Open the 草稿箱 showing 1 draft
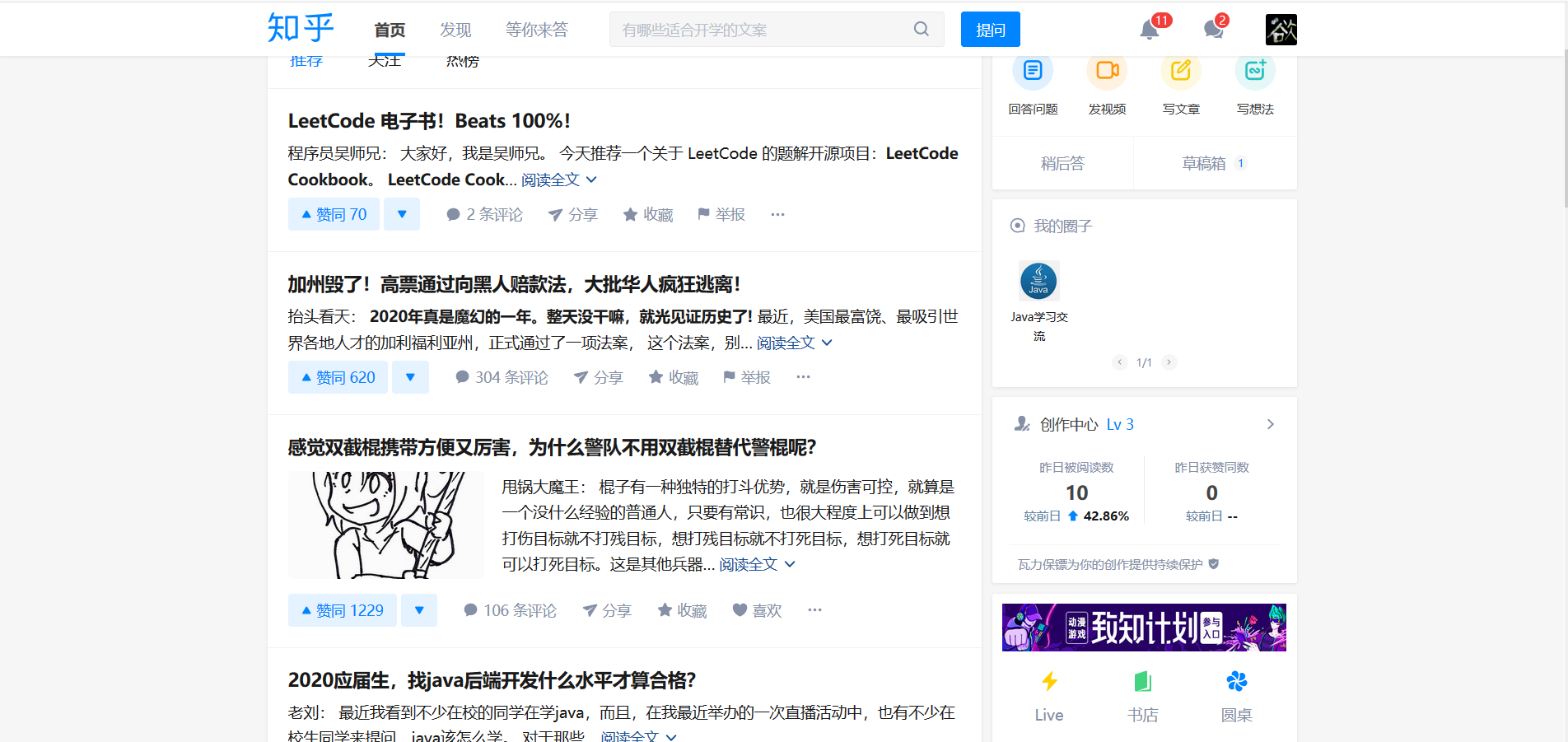Image resolution: width=1568 pixels, height=742 pixels. coord(1205,162)
